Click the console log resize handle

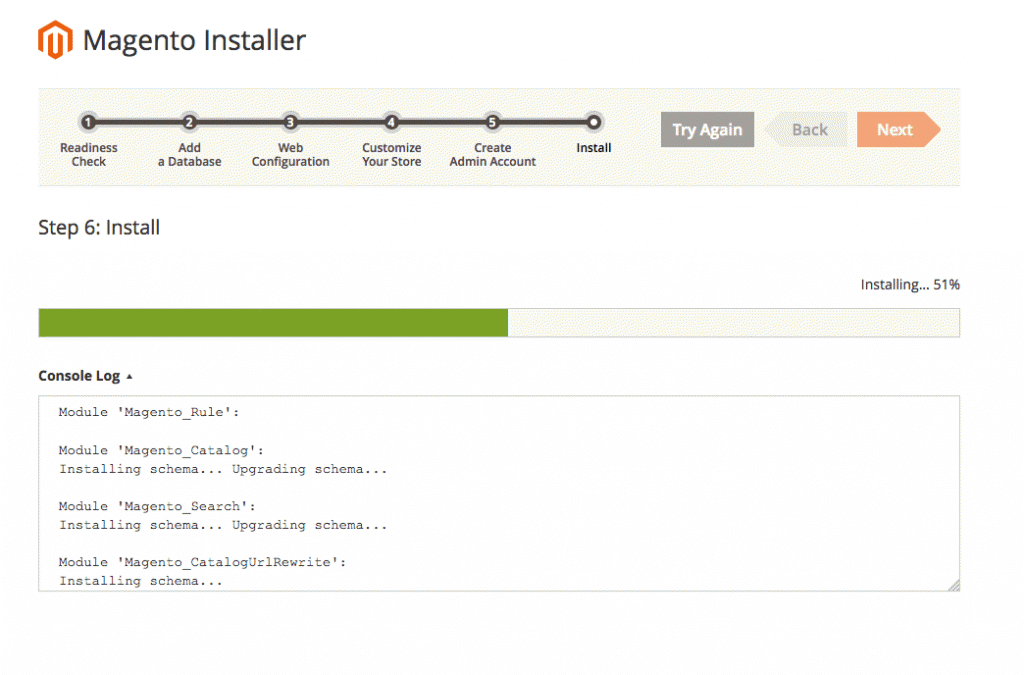coord(954,586)
